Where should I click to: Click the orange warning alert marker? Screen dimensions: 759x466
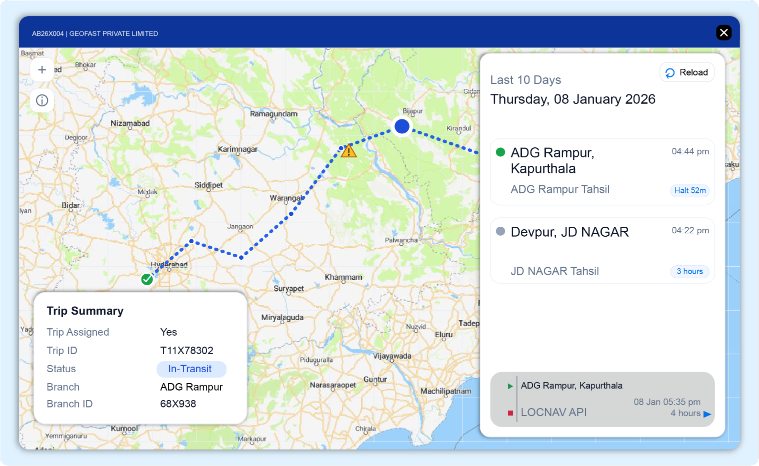coord(348,151)
